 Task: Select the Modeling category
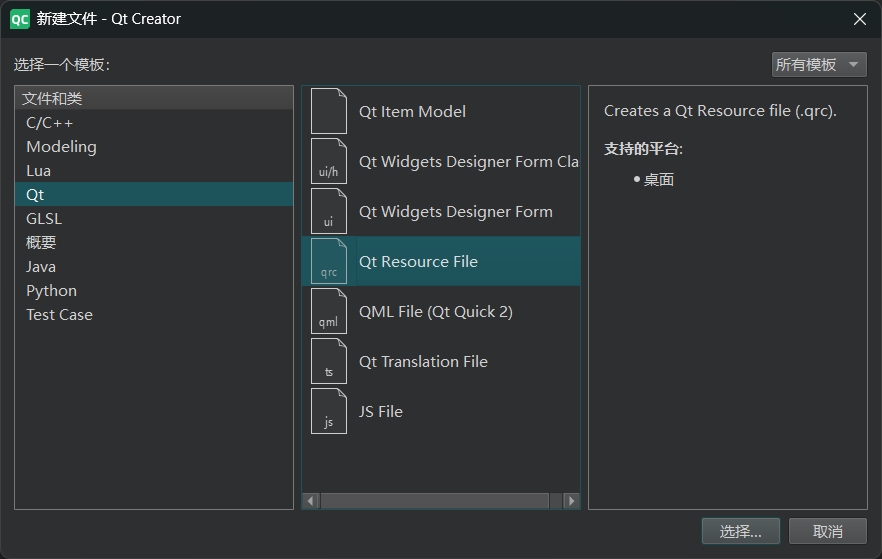pos(154,147)
